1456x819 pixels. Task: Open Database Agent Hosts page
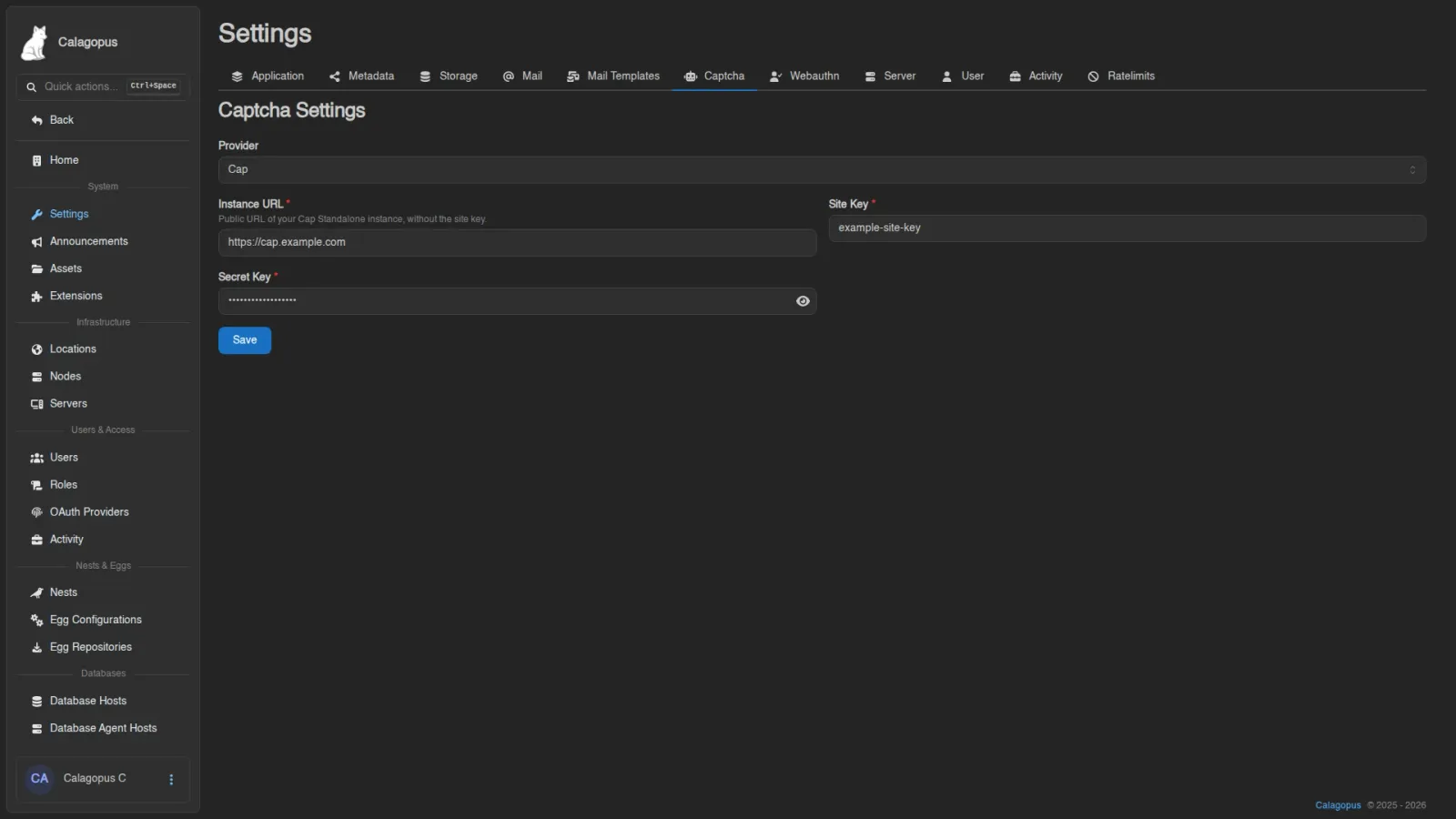[103, 729]
